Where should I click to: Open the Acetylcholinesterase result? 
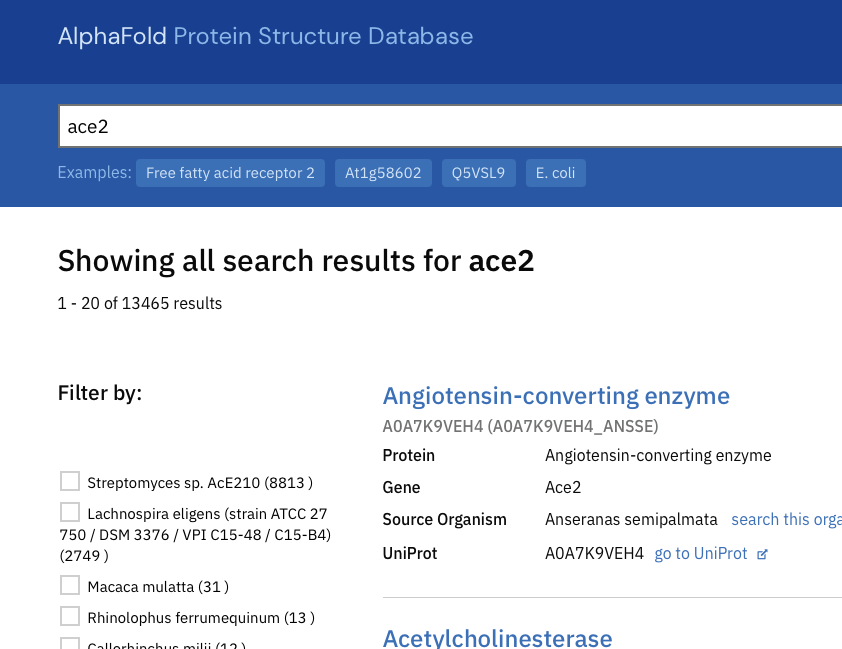[497, 638]
